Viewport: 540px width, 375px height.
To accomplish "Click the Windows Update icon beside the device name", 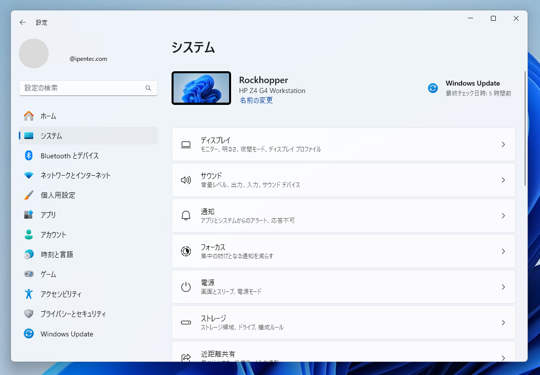I will tap(433, 88).
